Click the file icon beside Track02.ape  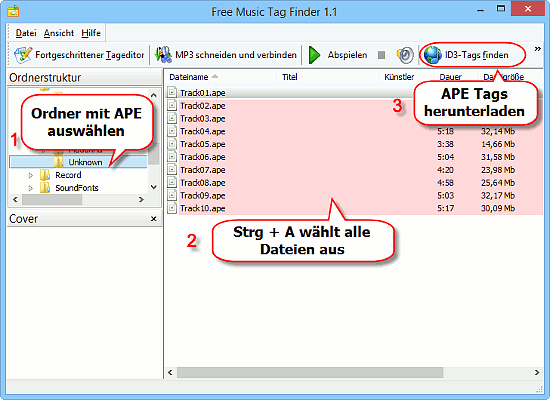172,105
